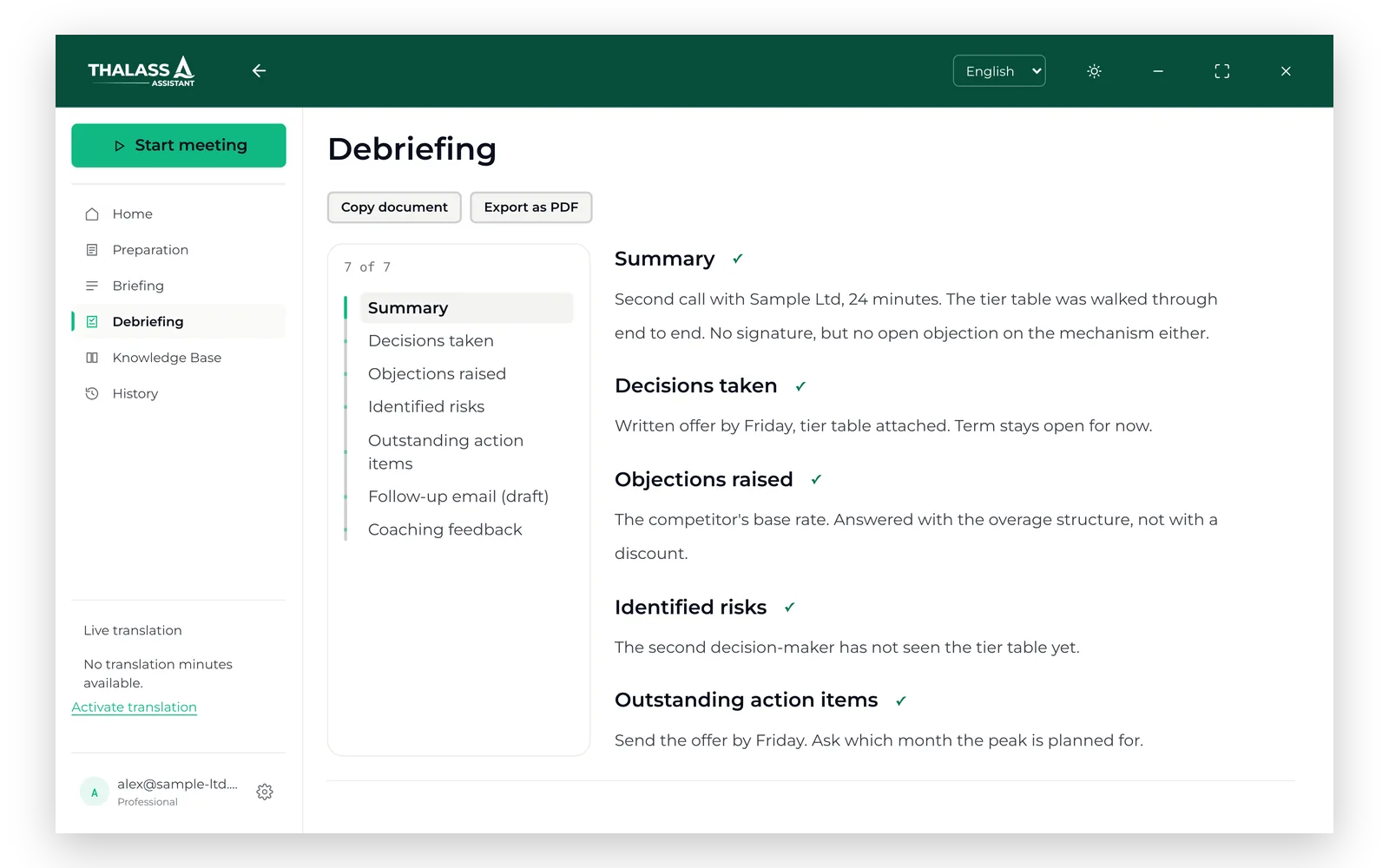Toggle light/dark theme sun icon
Screen dimensions: 1389x868
(x=1094, y=71)
